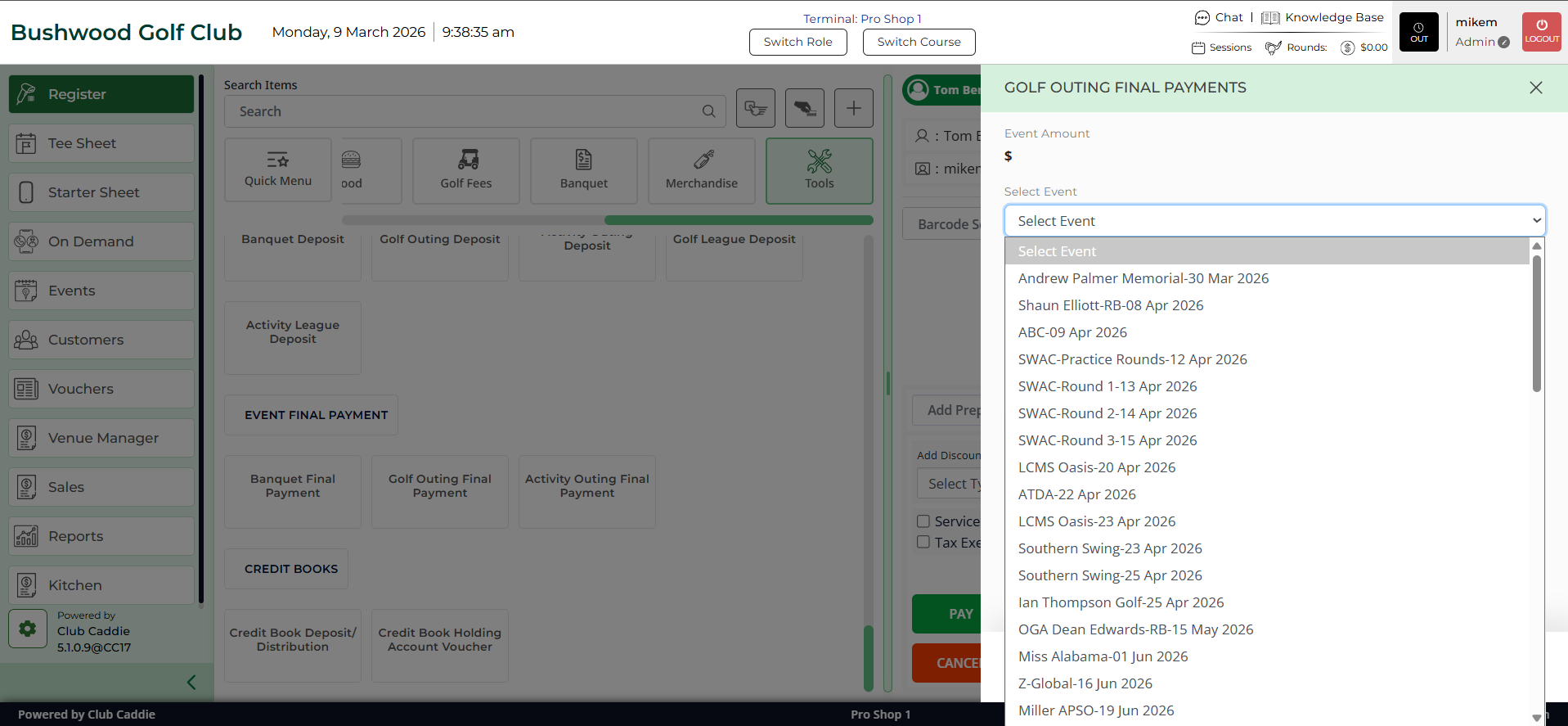Screen dimensions: 1568x726
Task: Select the Merchandise category icon
Action: 701,160
